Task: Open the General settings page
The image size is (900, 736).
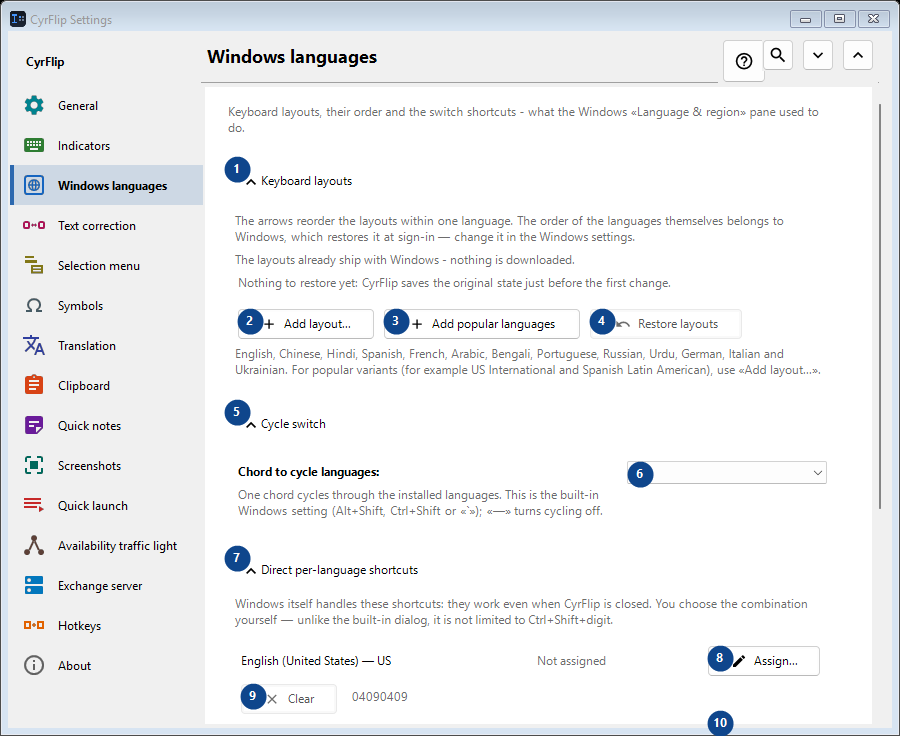Action: [107, 106]
